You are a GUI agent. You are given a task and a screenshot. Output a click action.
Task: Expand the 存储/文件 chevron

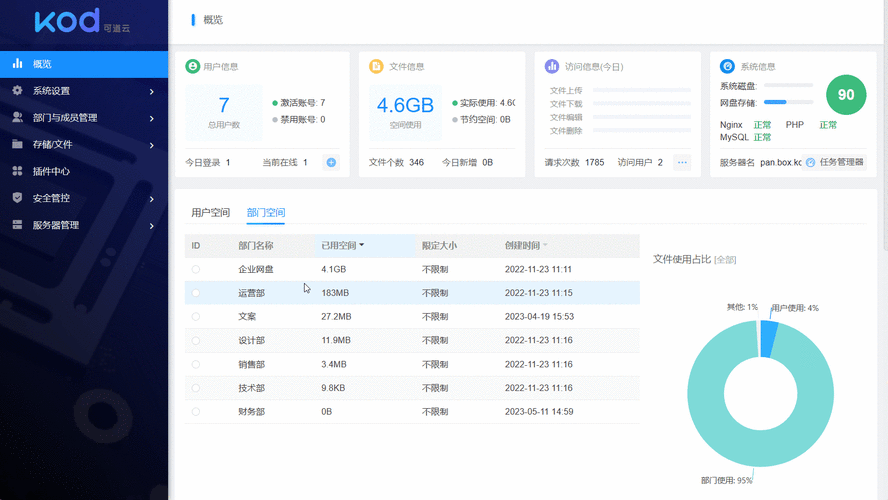click(x=152, y=145)
